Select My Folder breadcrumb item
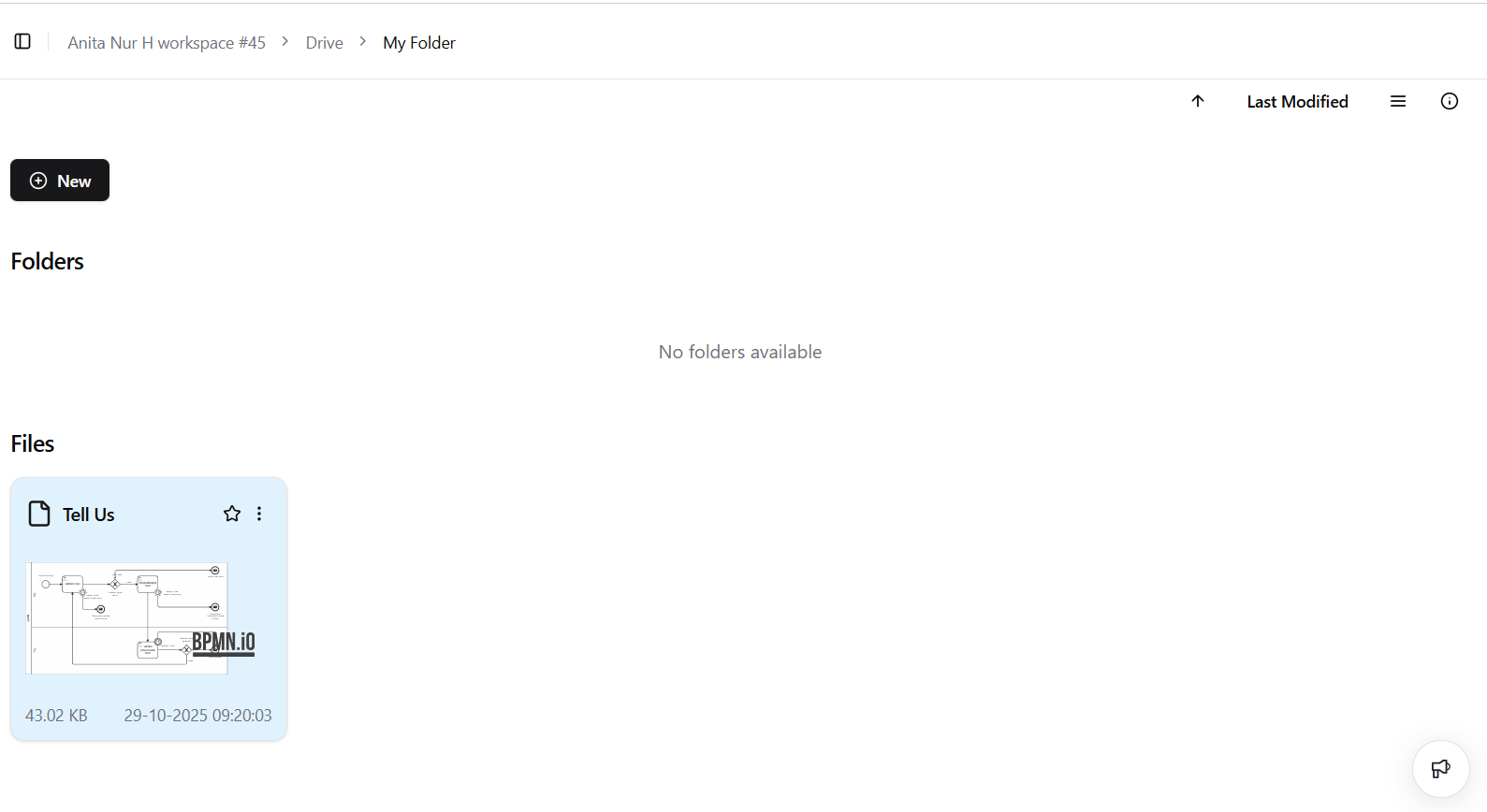 pyautogui.click(x=419, y=43)
